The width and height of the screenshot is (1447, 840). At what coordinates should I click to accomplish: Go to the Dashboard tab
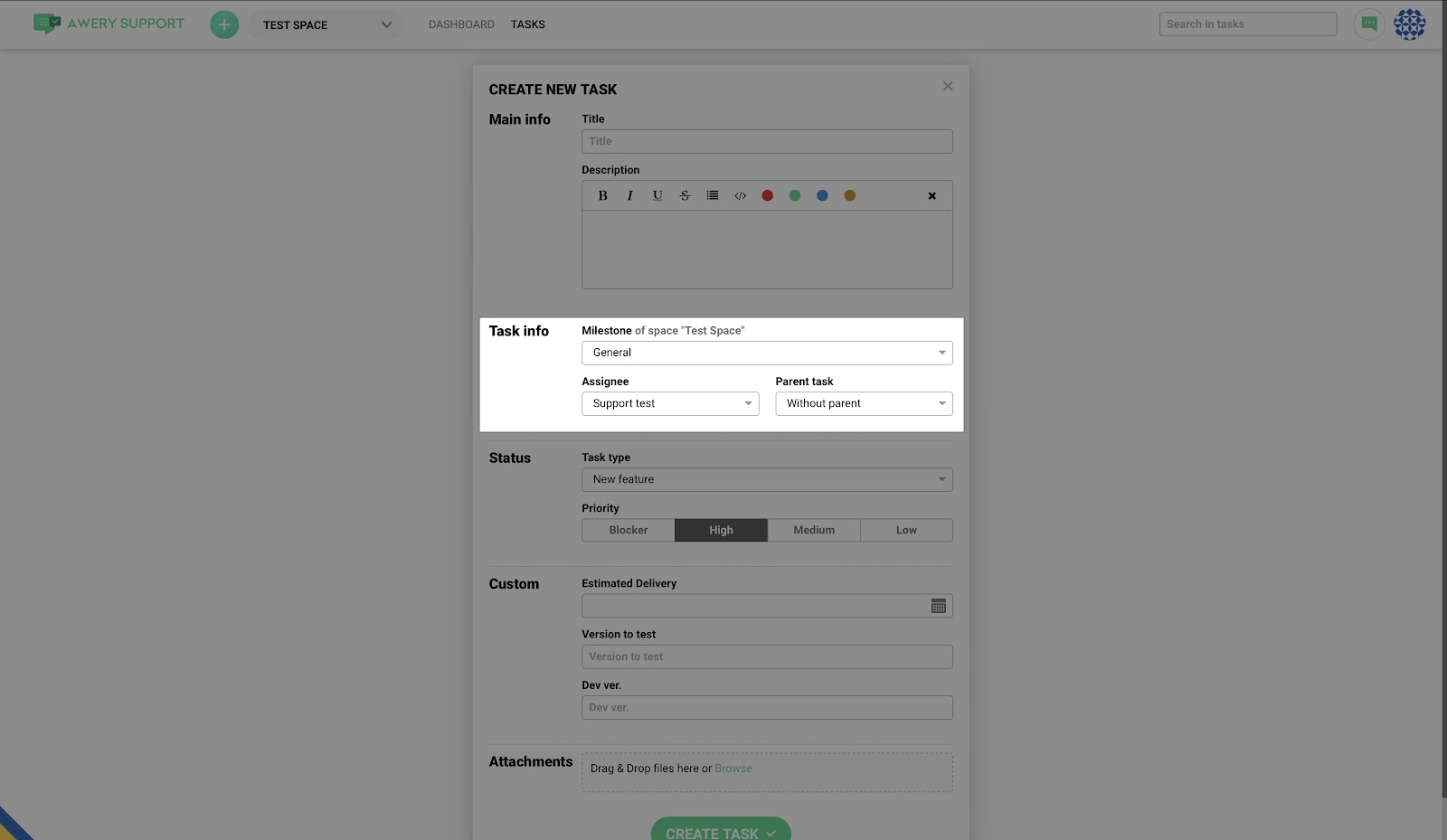point(461,24)
